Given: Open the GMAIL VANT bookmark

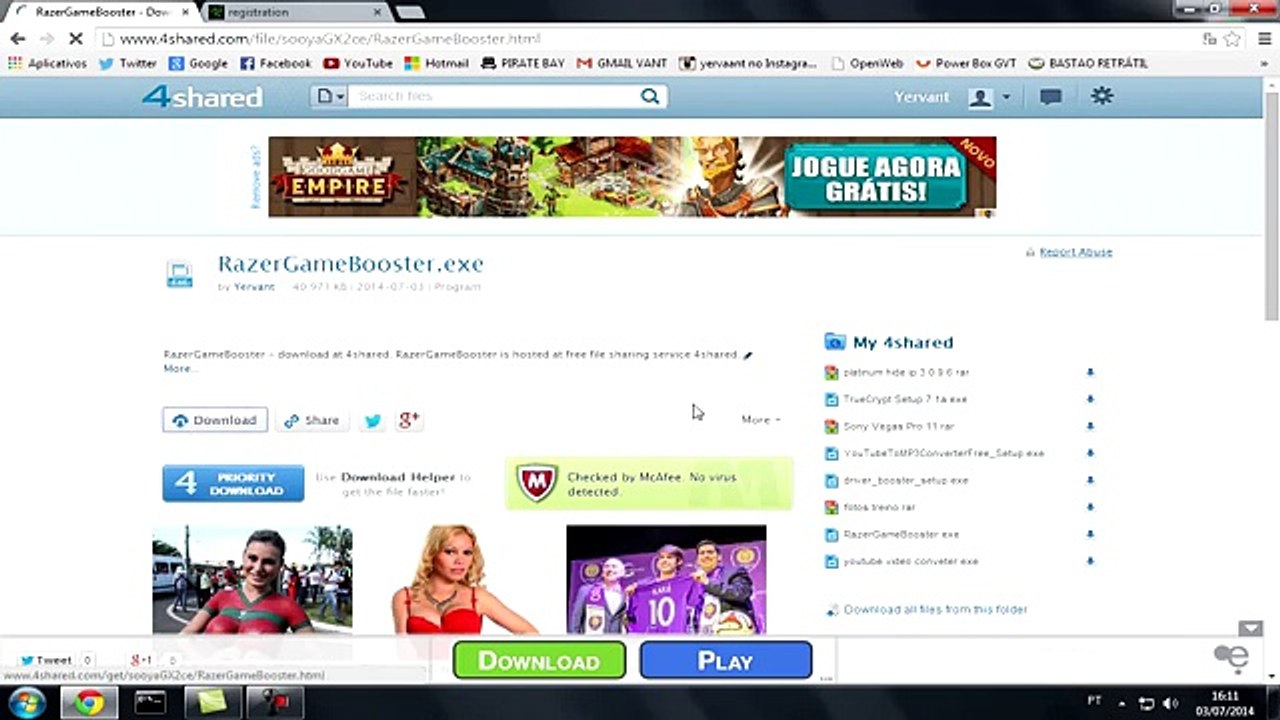Looking at the screenshot, I should 622,63.
